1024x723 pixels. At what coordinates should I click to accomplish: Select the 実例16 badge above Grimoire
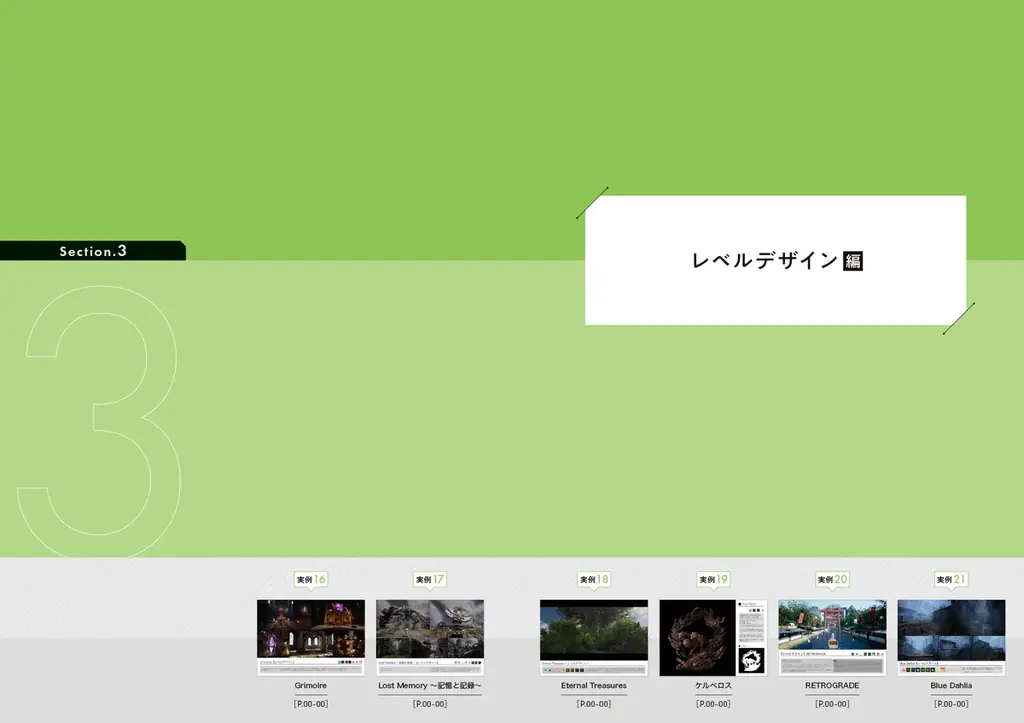coord(310,578)
